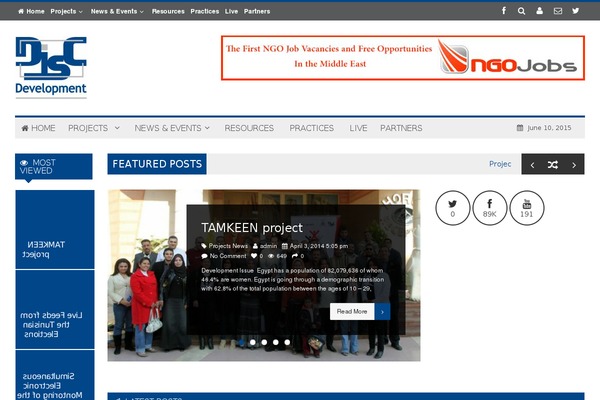Click the April 3, 2014 post date
The width and height of the screenshot is (600, 400).
pyautogui.click(x=319, y=246)
